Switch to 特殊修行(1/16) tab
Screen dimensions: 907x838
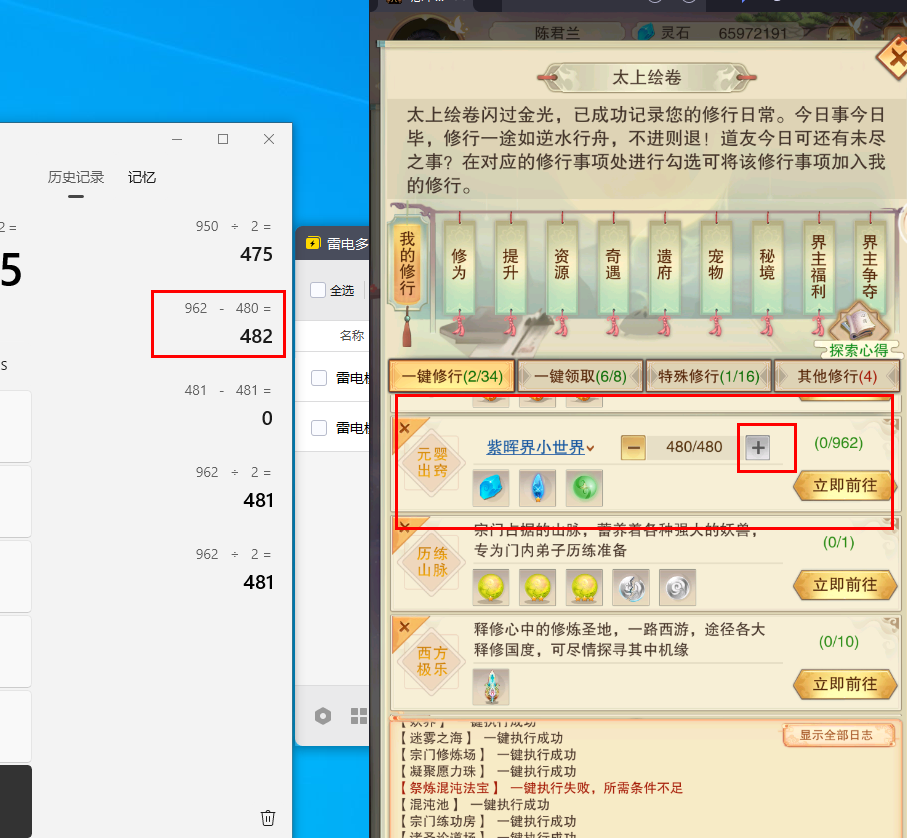click(709, 376)
